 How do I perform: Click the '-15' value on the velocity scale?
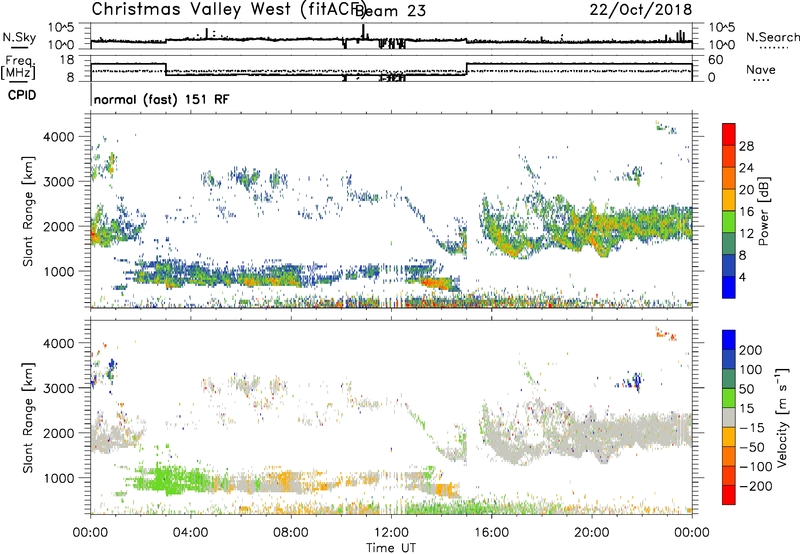coord(752,428)
